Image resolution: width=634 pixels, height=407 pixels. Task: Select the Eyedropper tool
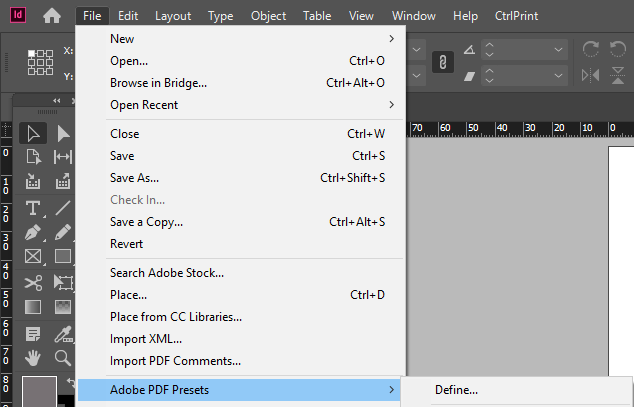[63, 335]
